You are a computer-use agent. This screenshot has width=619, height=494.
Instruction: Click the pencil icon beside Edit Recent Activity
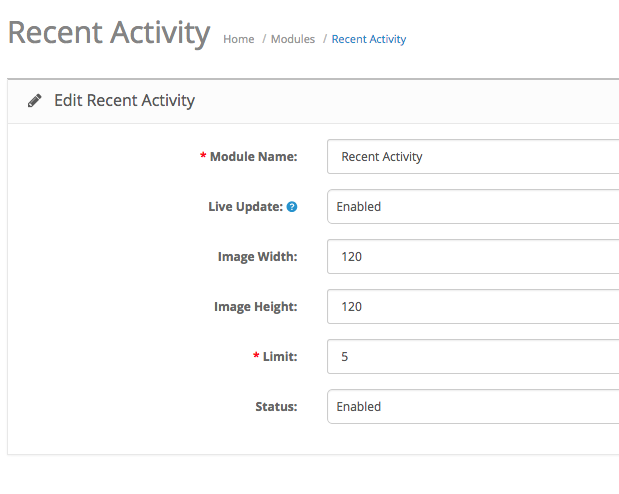tap(35, 100)
